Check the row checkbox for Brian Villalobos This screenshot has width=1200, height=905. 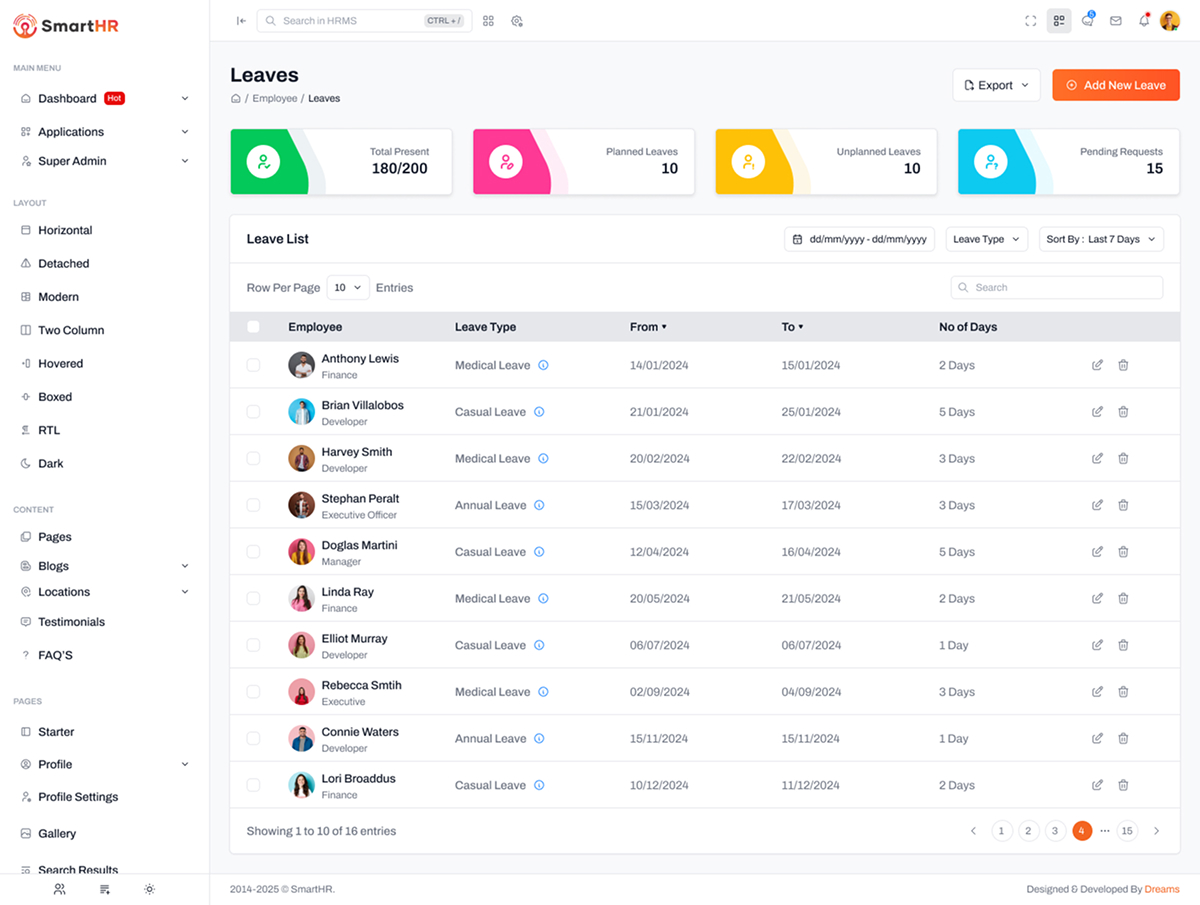[x=253, y=411]
